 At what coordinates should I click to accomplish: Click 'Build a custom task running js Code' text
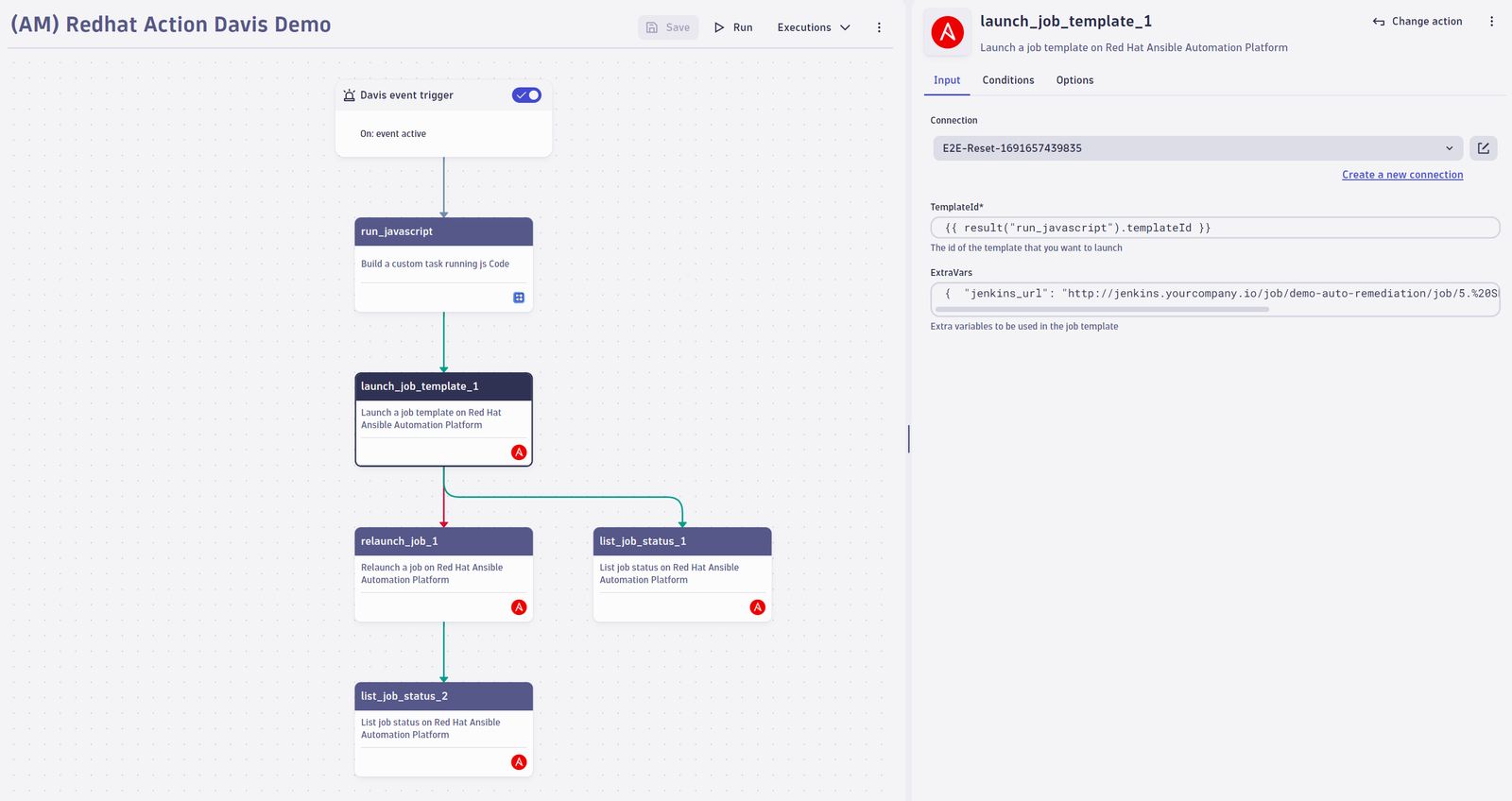(435, 264)
